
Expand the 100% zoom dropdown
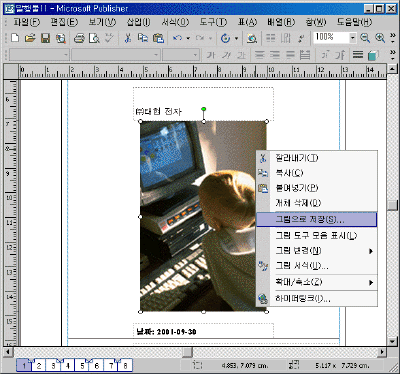click(x=353, y=38)
